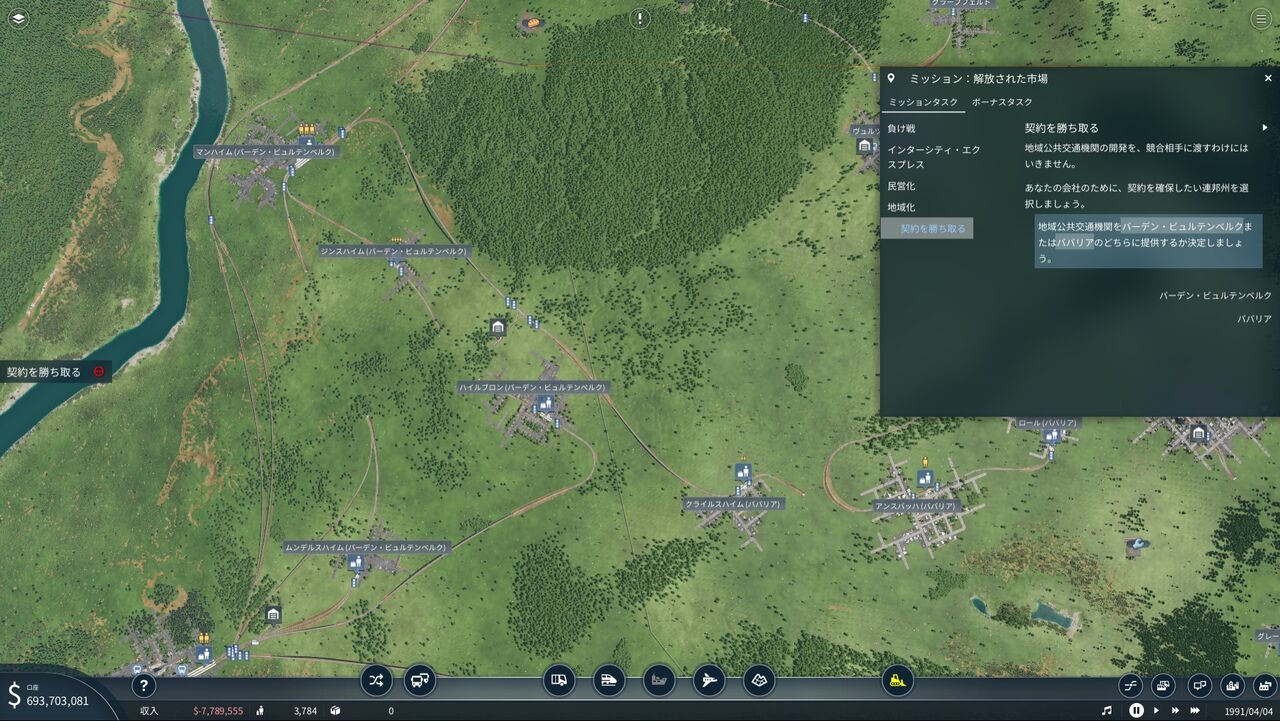
Task: Click highlighted バーデン・ビュルテンベルク link in description
Action: (x=1182, y=227)
